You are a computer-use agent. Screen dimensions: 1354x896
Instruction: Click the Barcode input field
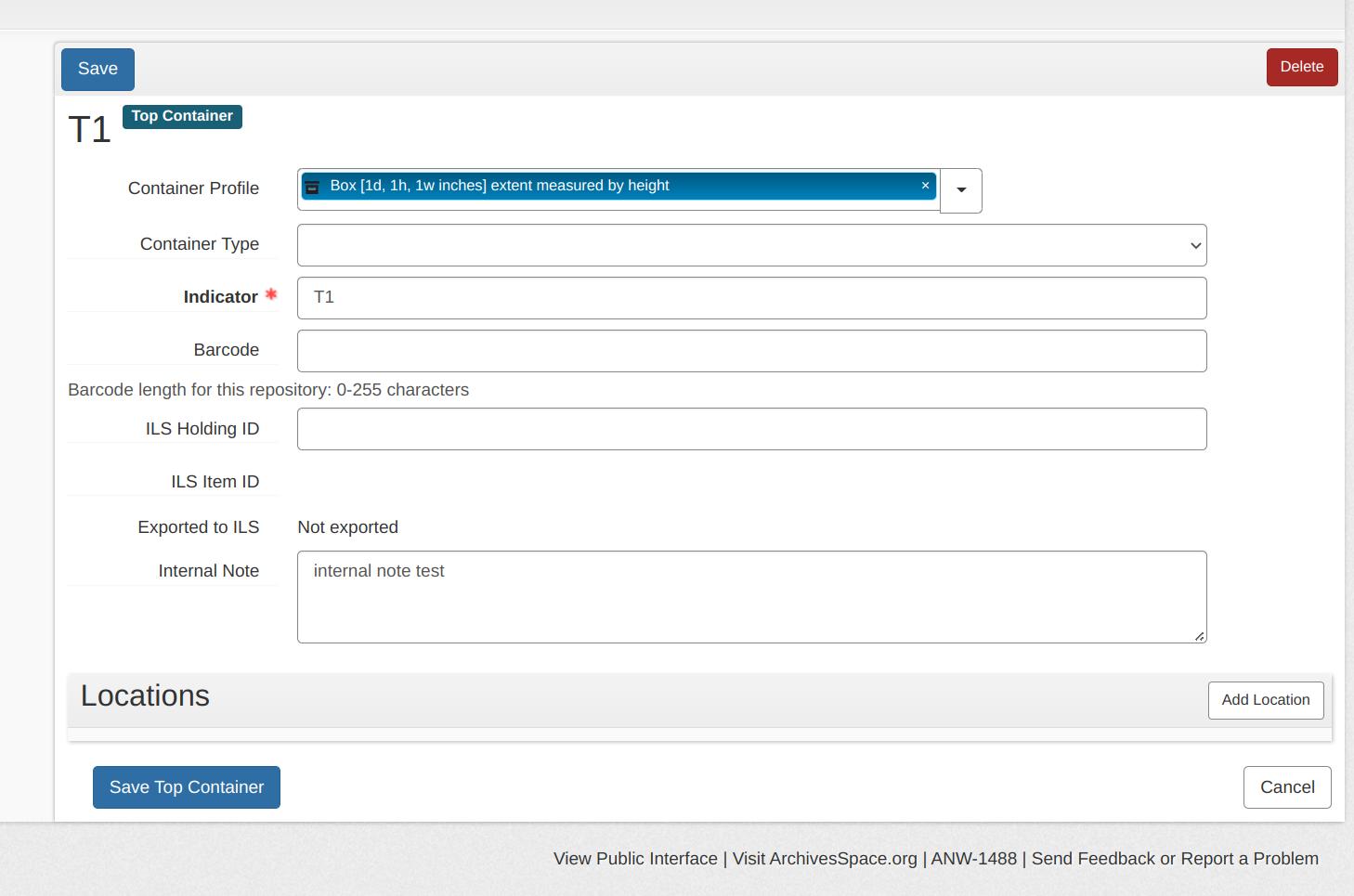(751, 351)
